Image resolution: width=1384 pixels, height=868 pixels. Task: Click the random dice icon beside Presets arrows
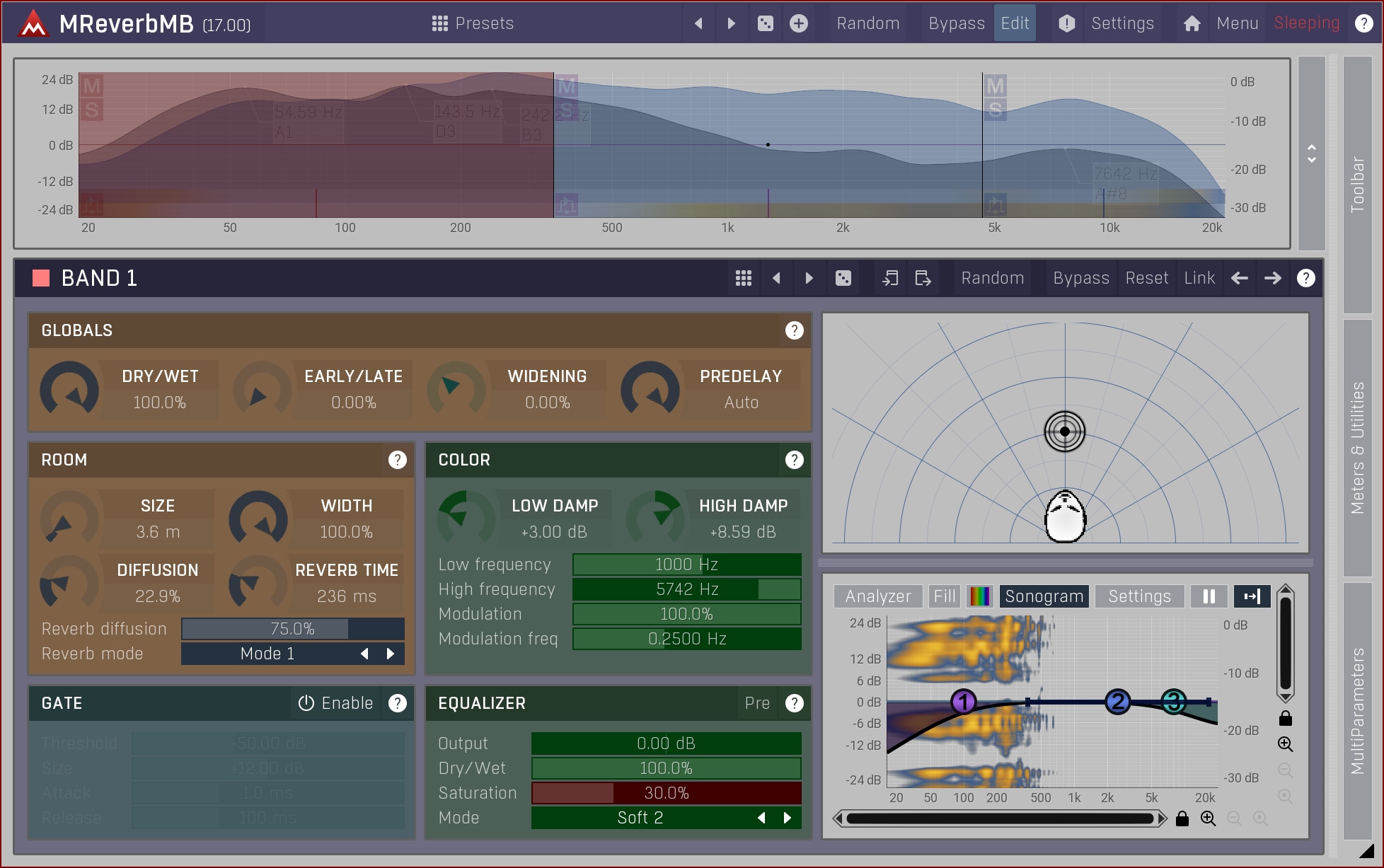766,23
